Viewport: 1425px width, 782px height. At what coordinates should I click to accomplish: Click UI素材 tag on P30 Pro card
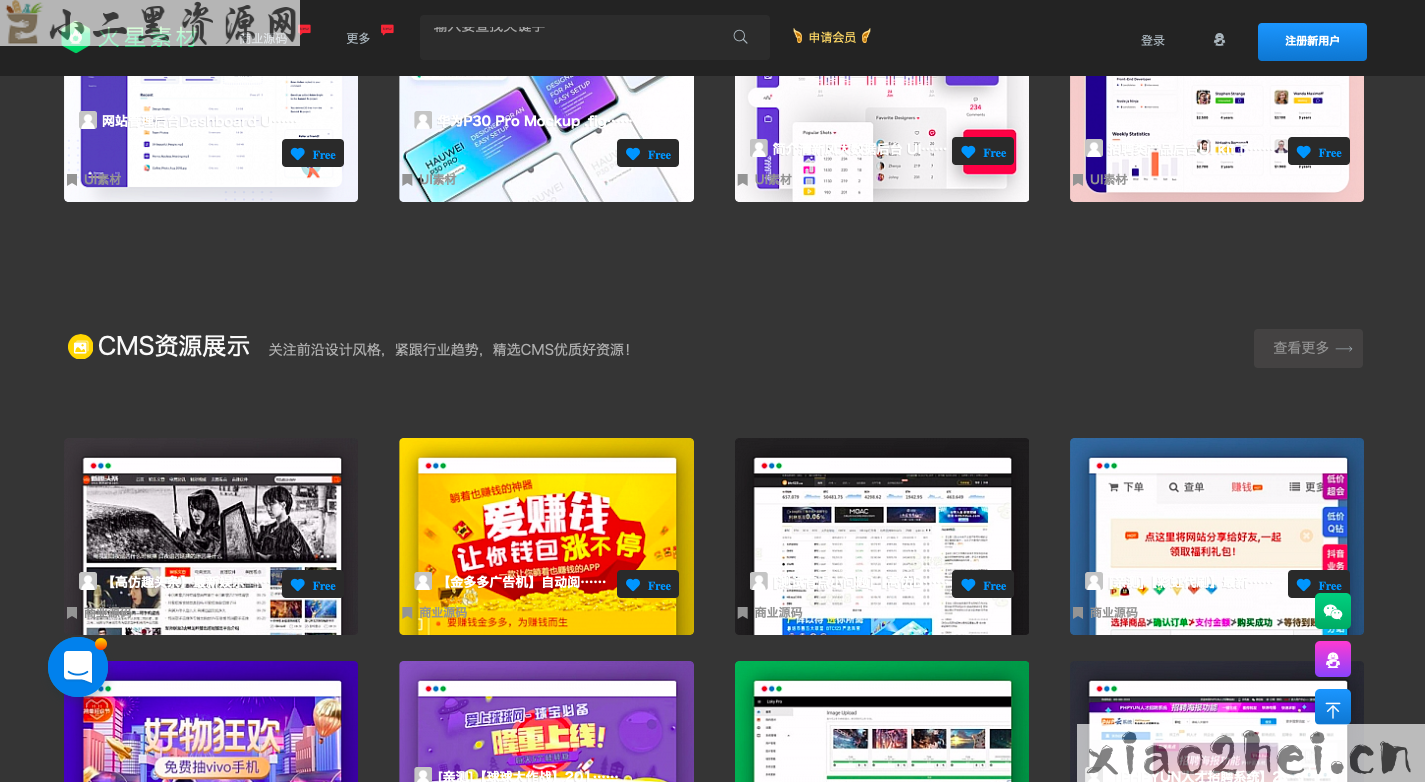(437, 179)
